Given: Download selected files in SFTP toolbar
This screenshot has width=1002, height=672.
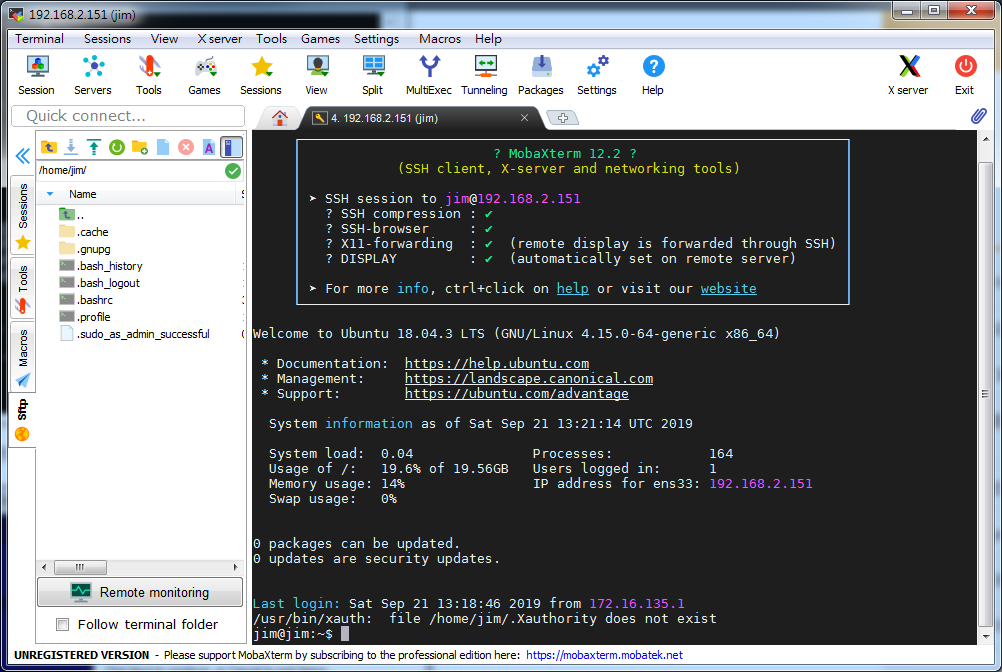Looking at the screenshot, I should pyautogui.click(x=71, y=147).
